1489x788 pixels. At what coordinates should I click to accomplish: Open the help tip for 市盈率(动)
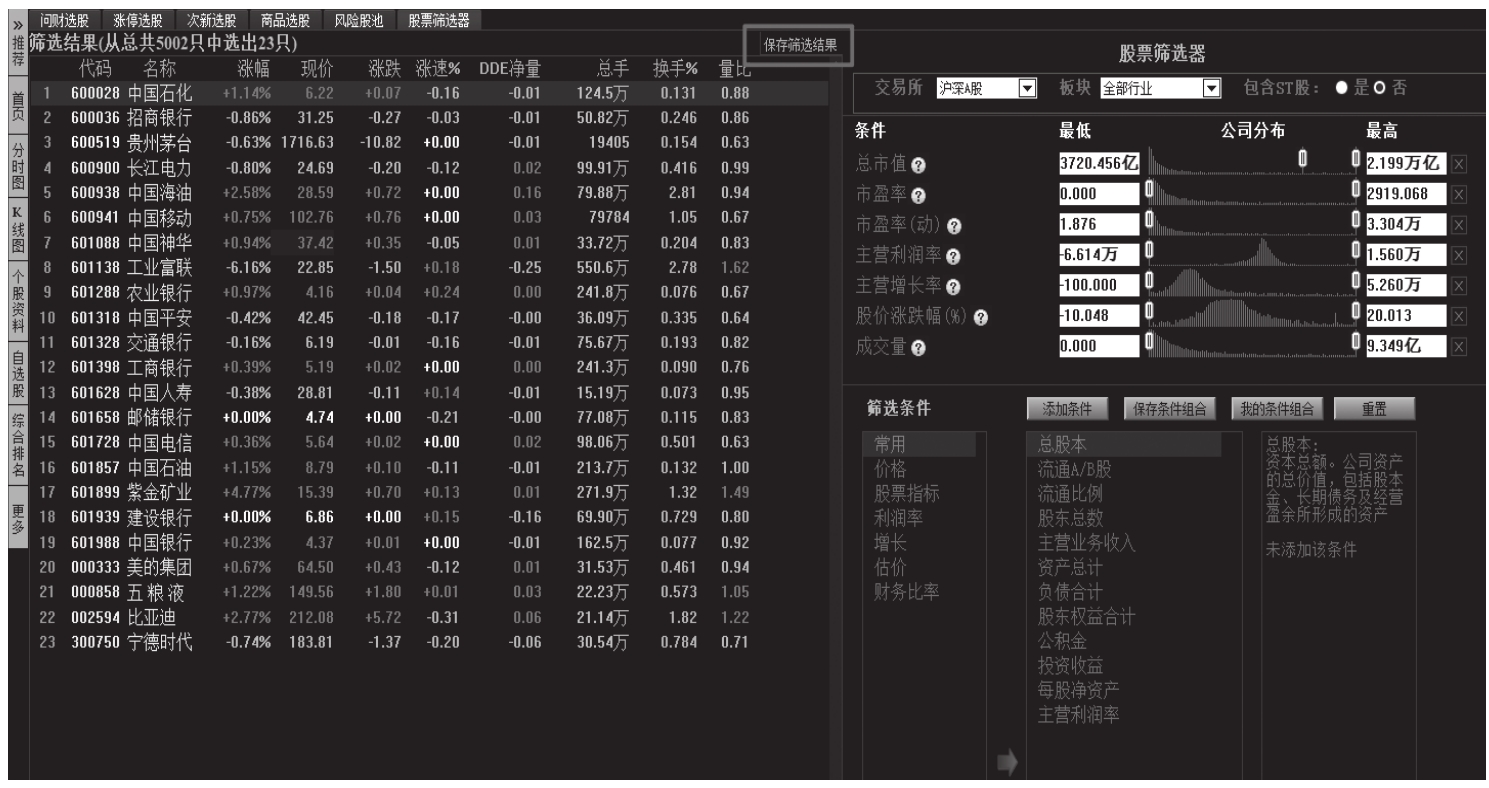point(956,225)
